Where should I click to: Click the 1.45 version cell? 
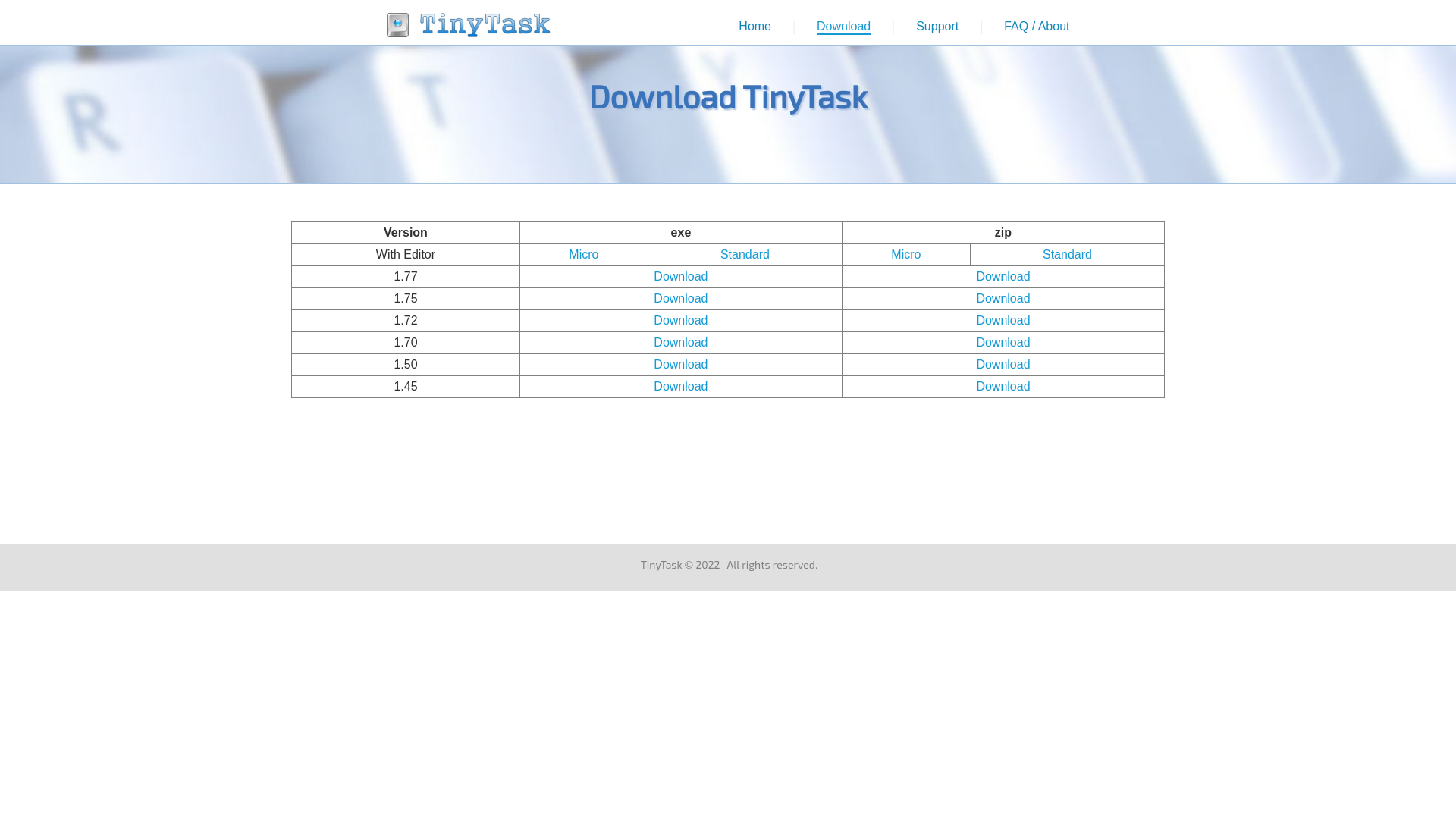[x=406, y=387]
